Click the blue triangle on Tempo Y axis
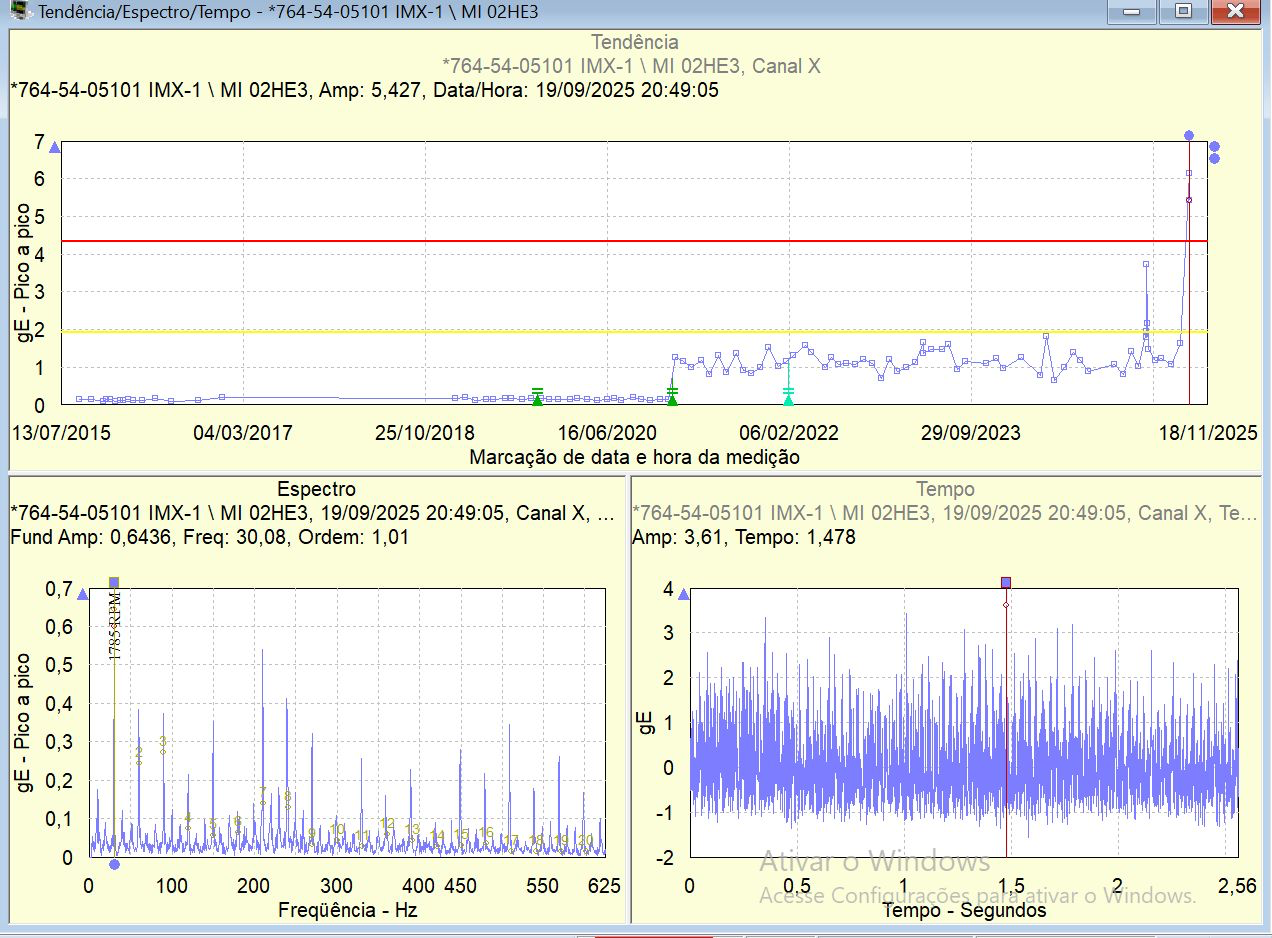The width and height of the screenshot is (1272, 938). tap(683, 594)
